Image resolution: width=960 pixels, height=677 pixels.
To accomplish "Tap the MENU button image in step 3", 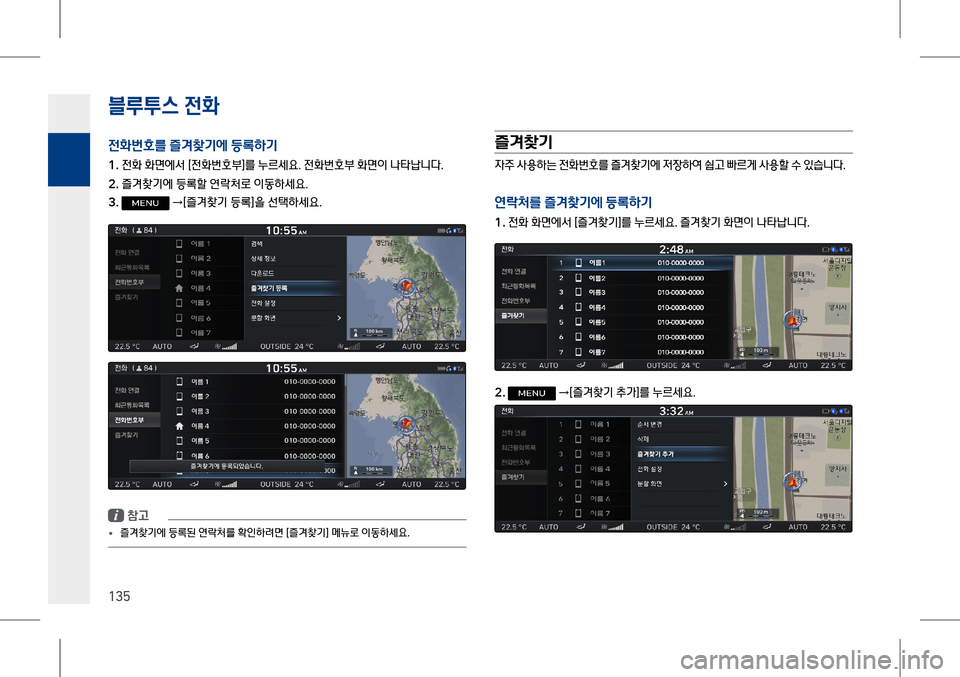I will point(145,203).
